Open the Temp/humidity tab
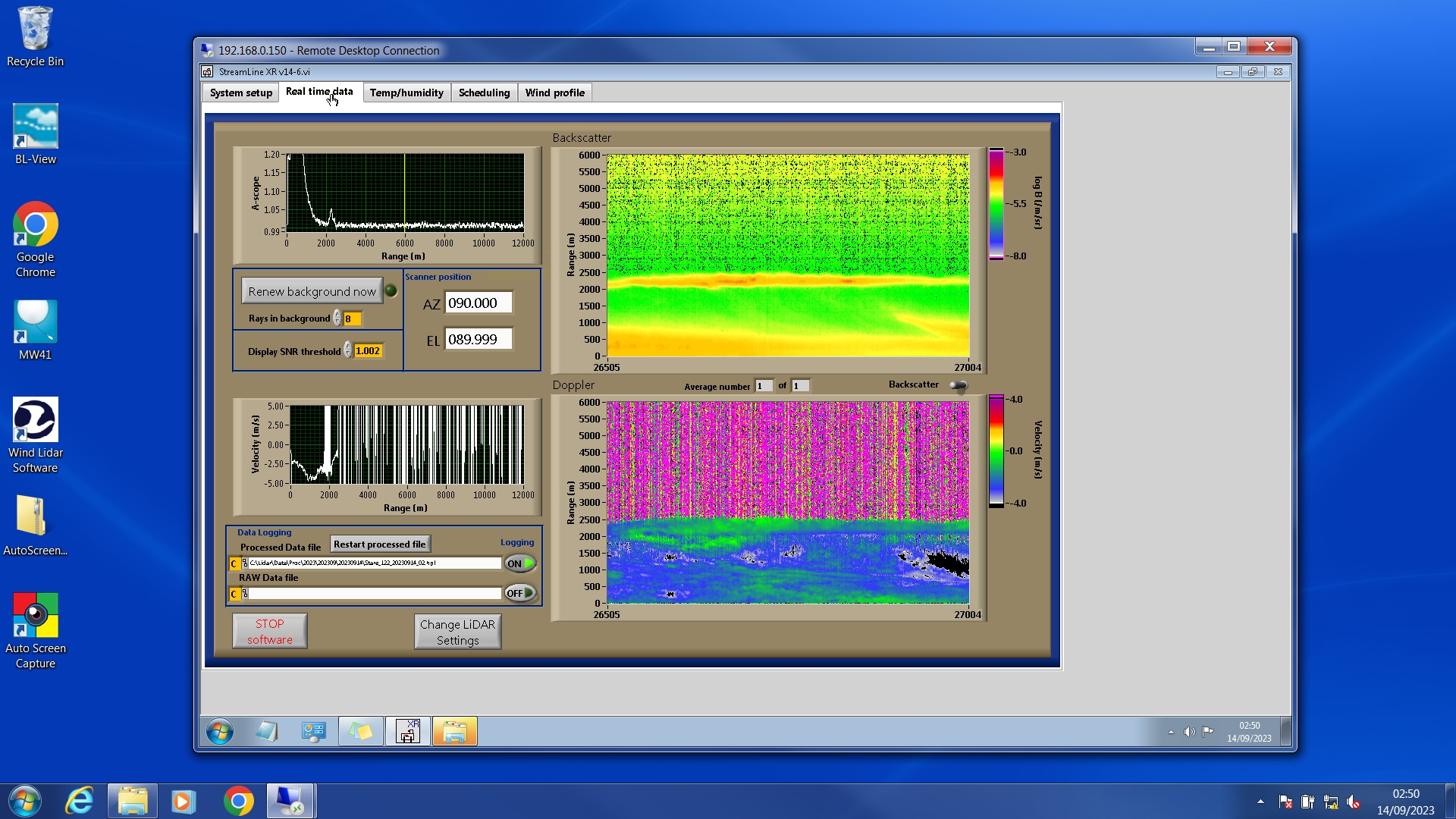1456x819 pixels. point(406,93)
